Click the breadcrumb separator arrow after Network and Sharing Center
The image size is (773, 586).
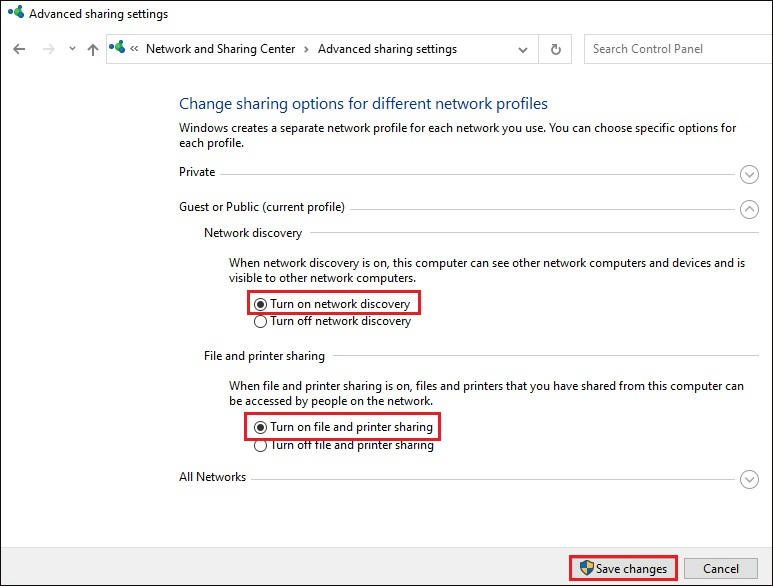pos(307,49)
